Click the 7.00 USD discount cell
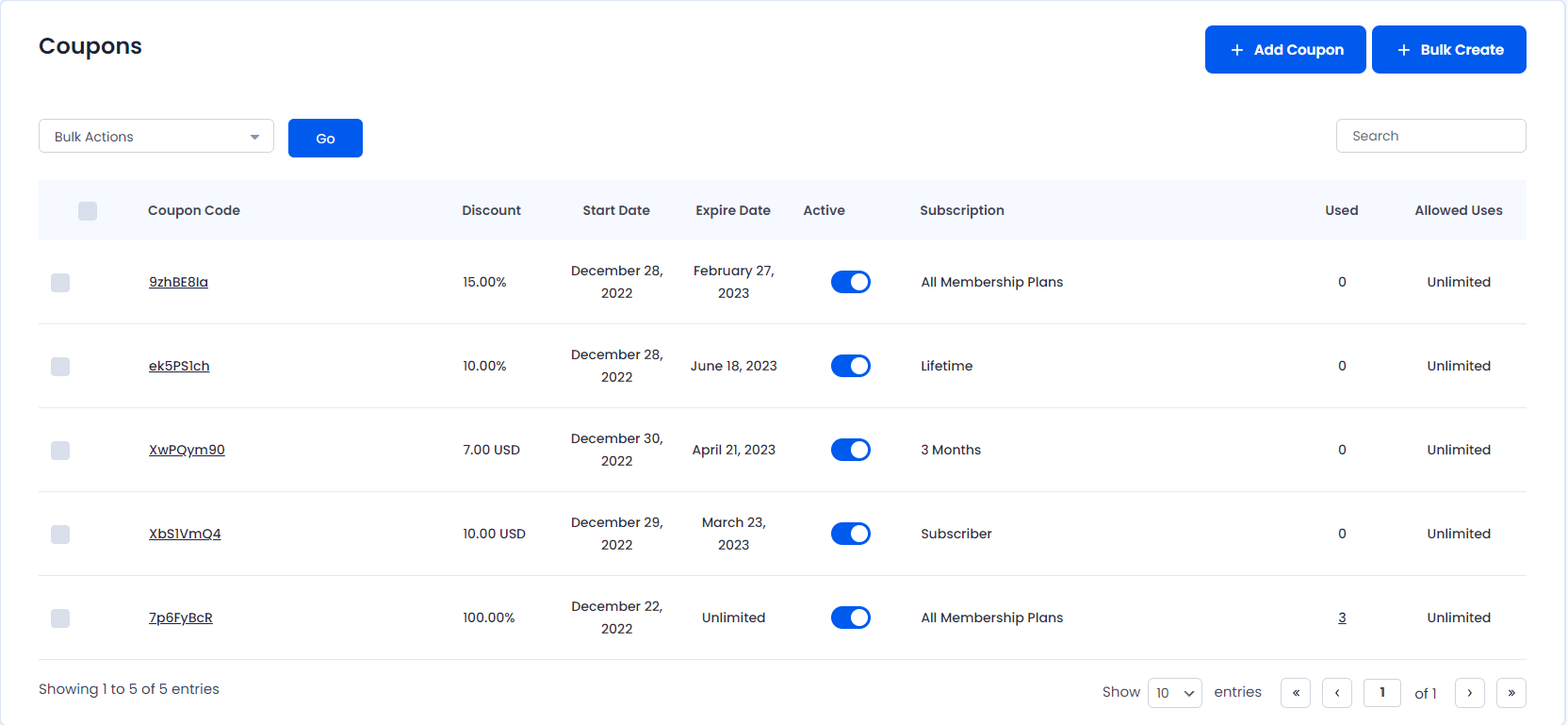1568x725 pixels. pyautogui.click(x=491, y=450)
